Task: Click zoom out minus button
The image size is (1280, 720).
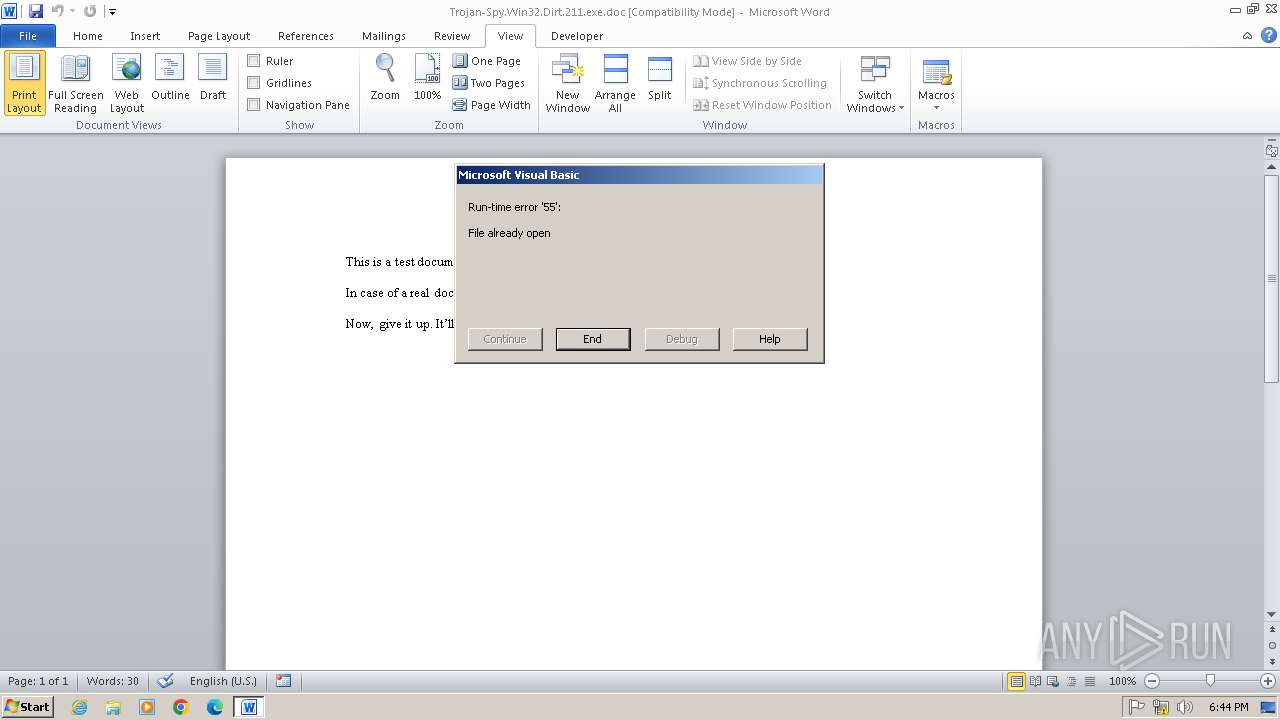Action: (1152, 681)
